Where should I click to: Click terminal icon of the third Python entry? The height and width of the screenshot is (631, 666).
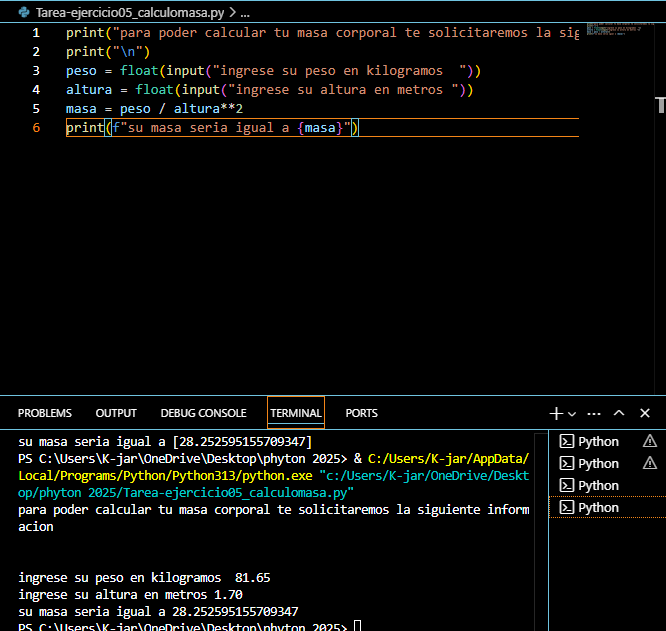[567, 485]
